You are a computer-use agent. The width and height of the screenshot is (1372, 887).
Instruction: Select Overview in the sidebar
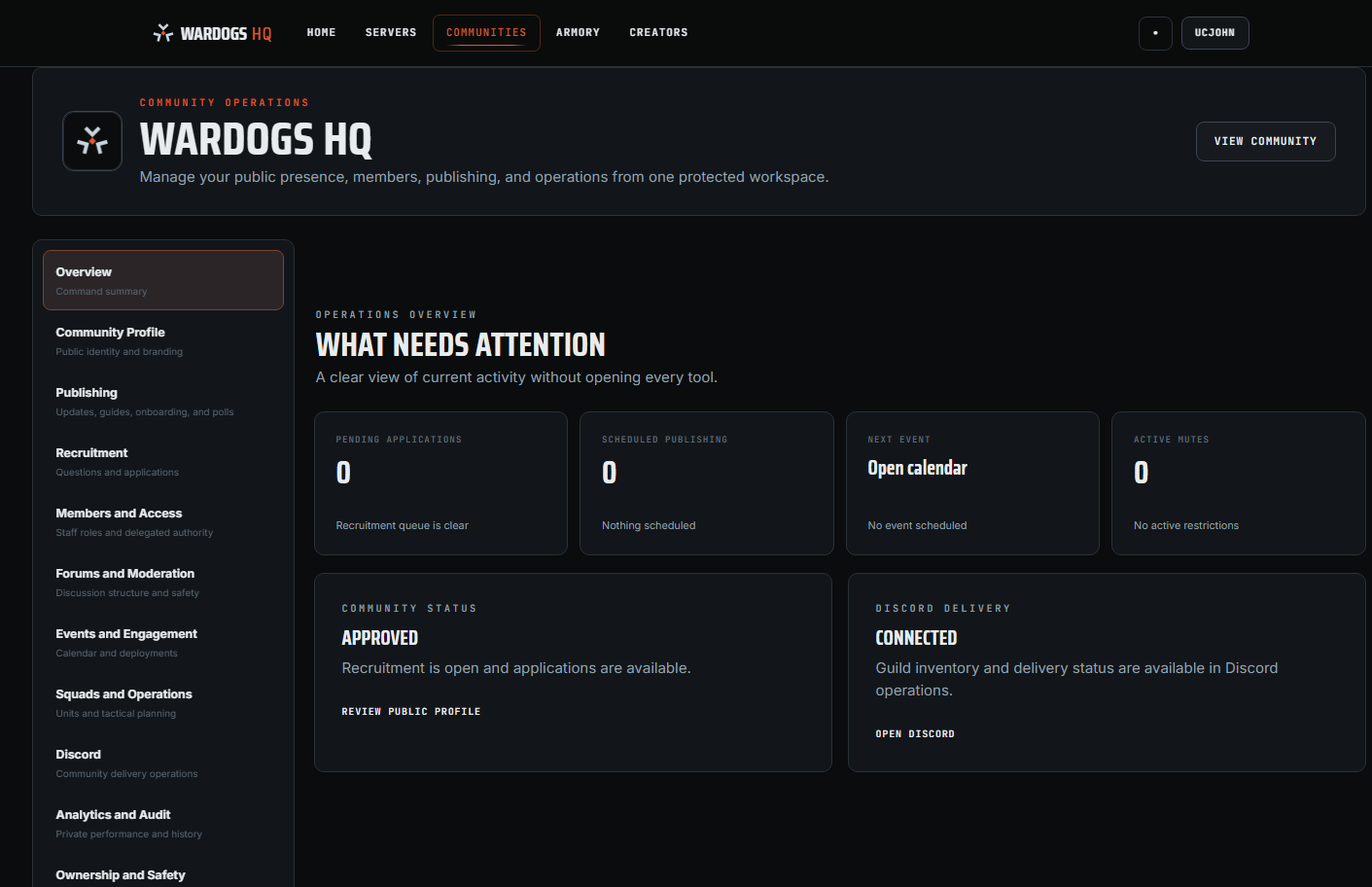(x=163, y=280)
